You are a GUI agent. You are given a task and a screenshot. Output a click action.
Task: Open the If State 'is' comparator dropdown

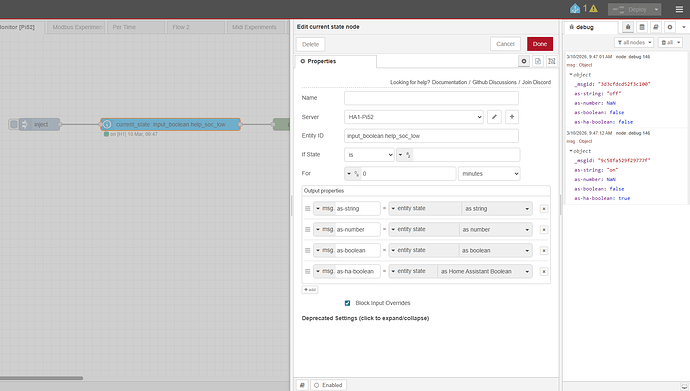pyautogui.click(x=369, y=155)
